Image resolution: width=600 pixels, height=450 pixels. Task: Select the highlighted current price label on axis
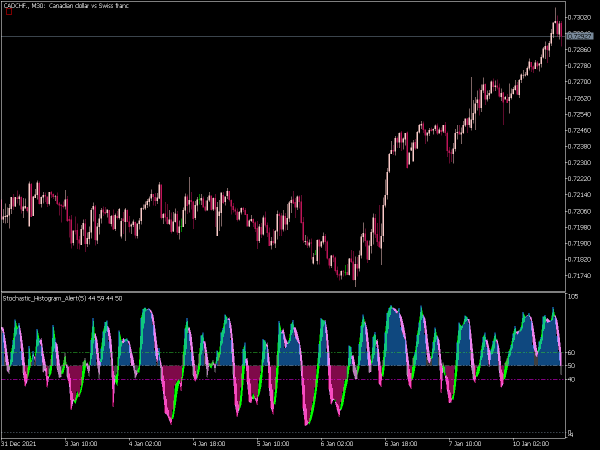click(579, 36)
